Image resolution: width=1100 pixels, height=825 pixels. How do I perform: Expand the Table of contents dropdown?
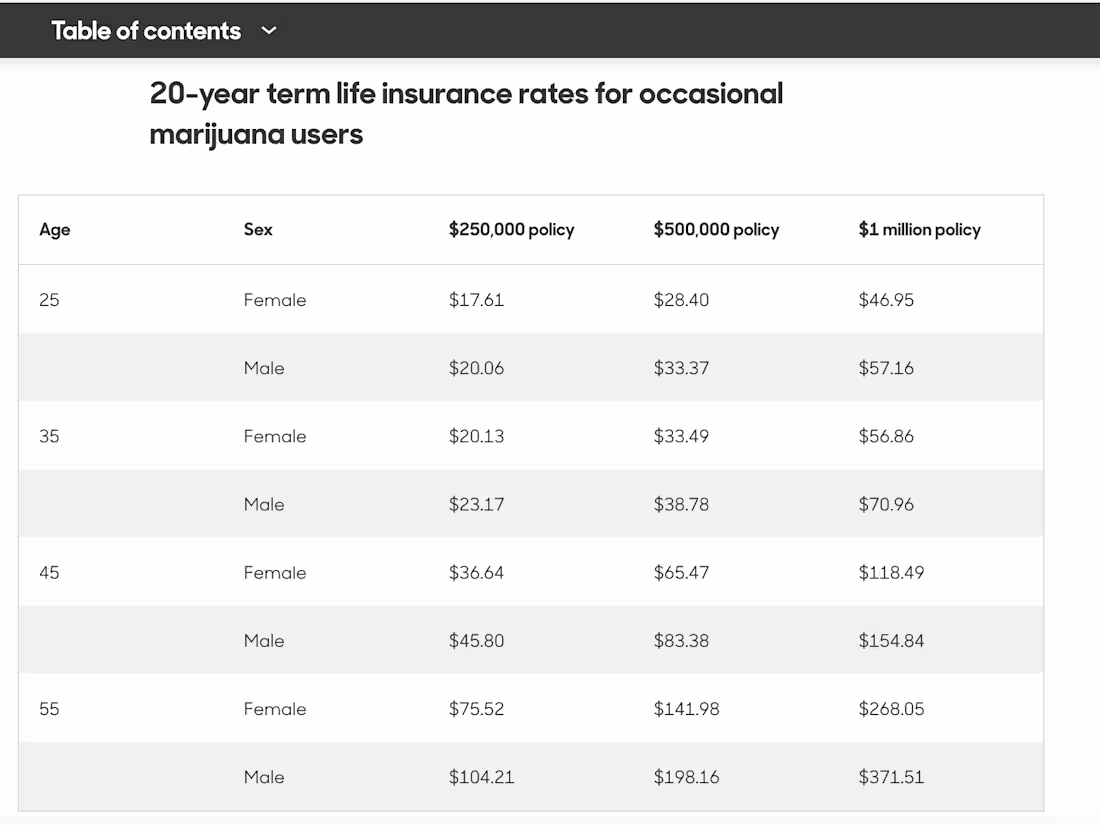tap(147, 30)
